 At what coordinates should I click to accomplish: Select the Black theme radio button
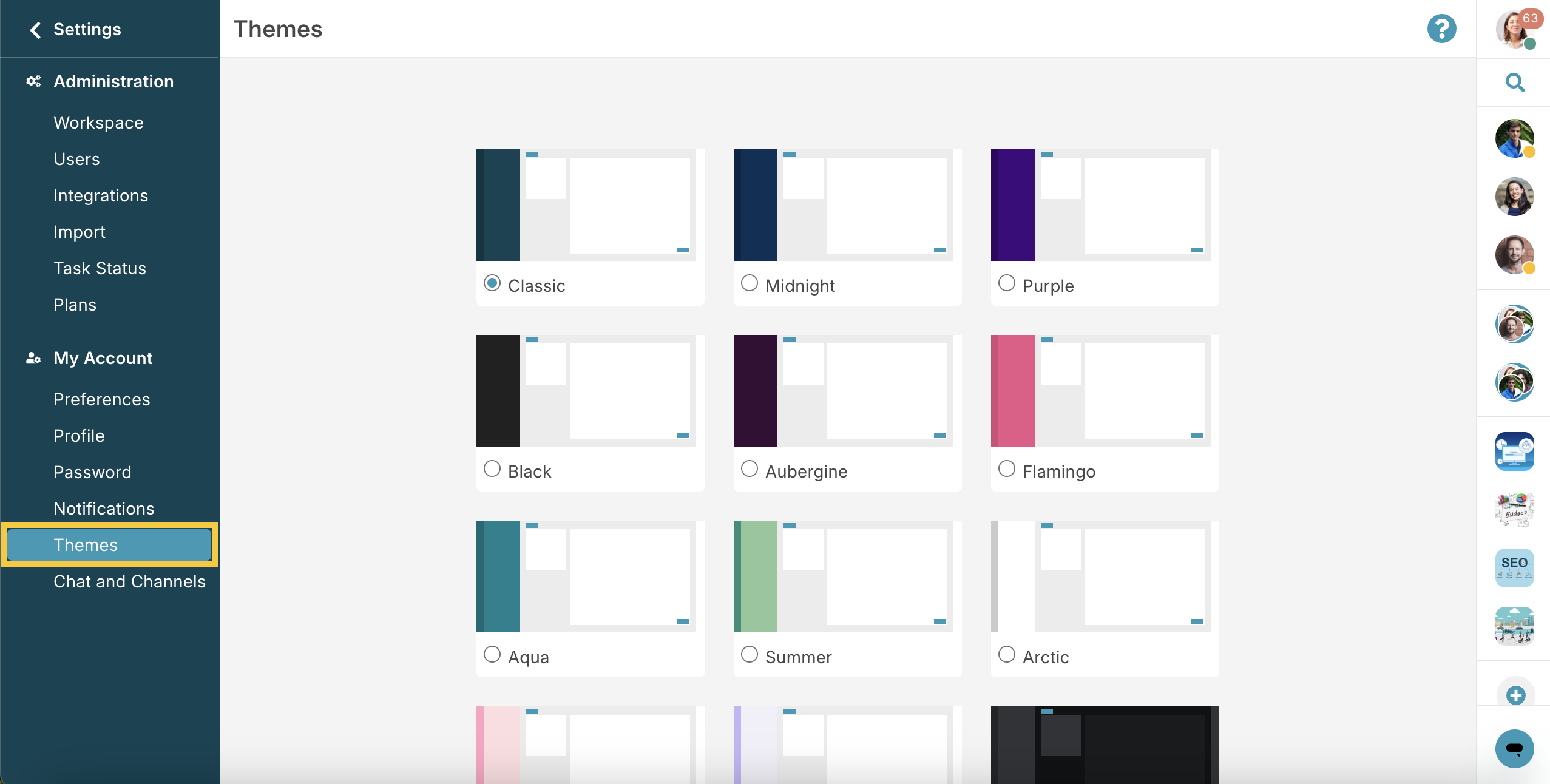pos(492,469)
